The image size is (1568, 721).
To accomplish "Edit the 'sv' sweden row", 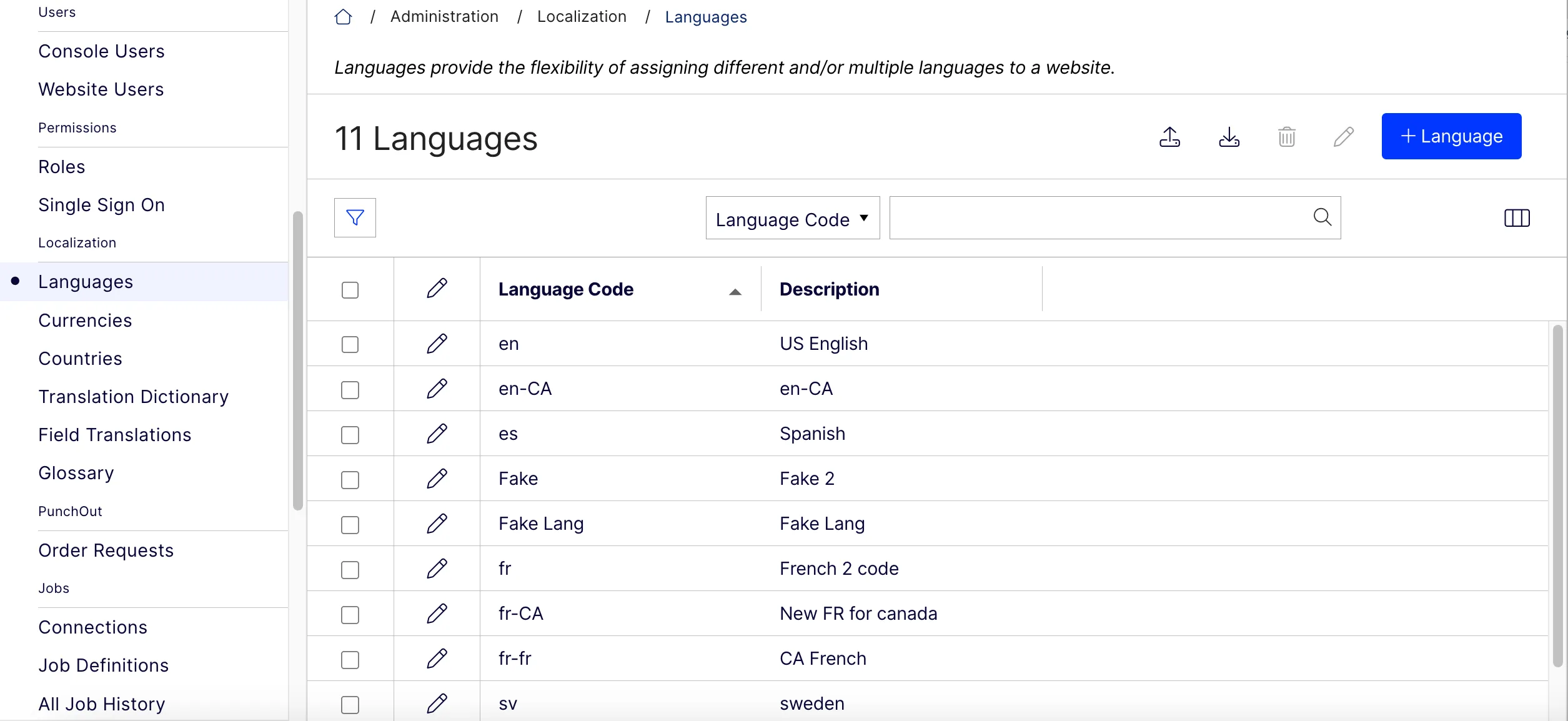I will 437,704.
